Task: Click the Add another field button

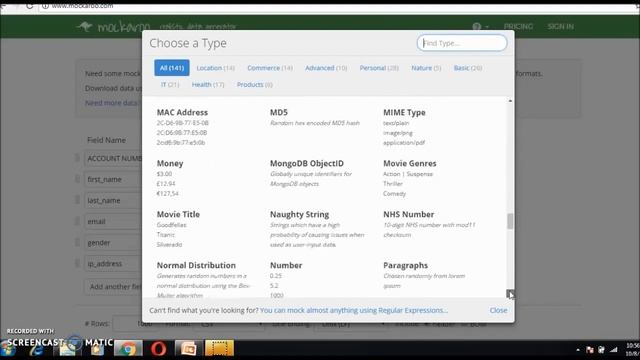Action: coord(113,287)
